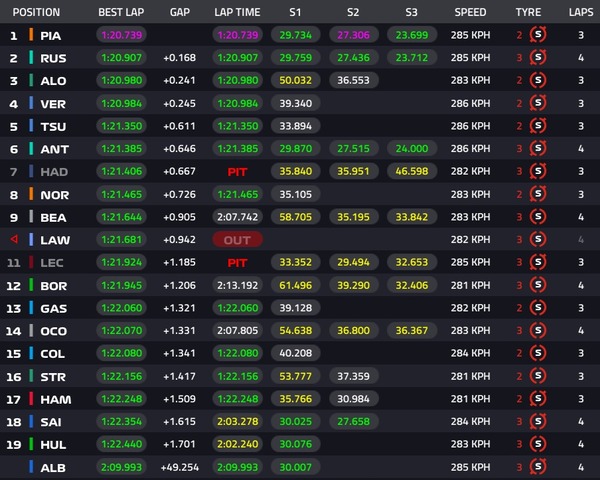The image size is (600, 480).
Task: Select the tyre compound icon for HAD
Action: [538, 172]
